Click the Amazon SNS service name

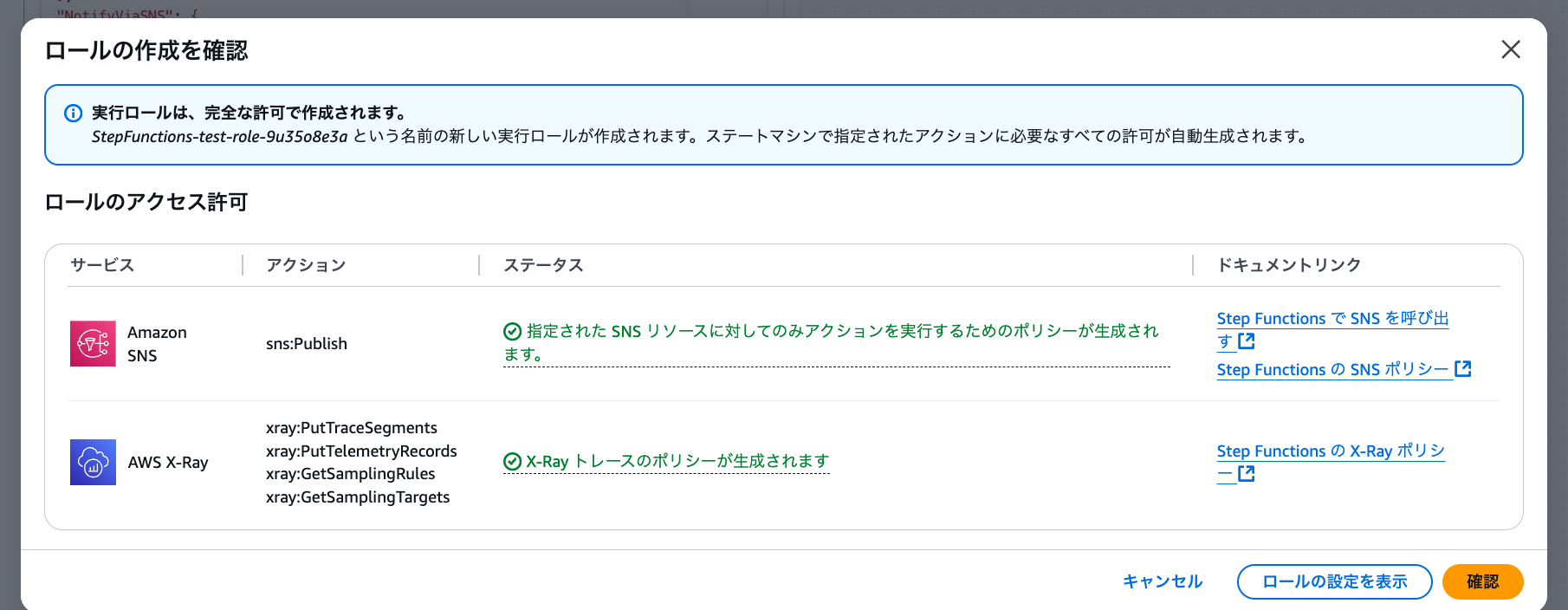click(x=157, y=344)
